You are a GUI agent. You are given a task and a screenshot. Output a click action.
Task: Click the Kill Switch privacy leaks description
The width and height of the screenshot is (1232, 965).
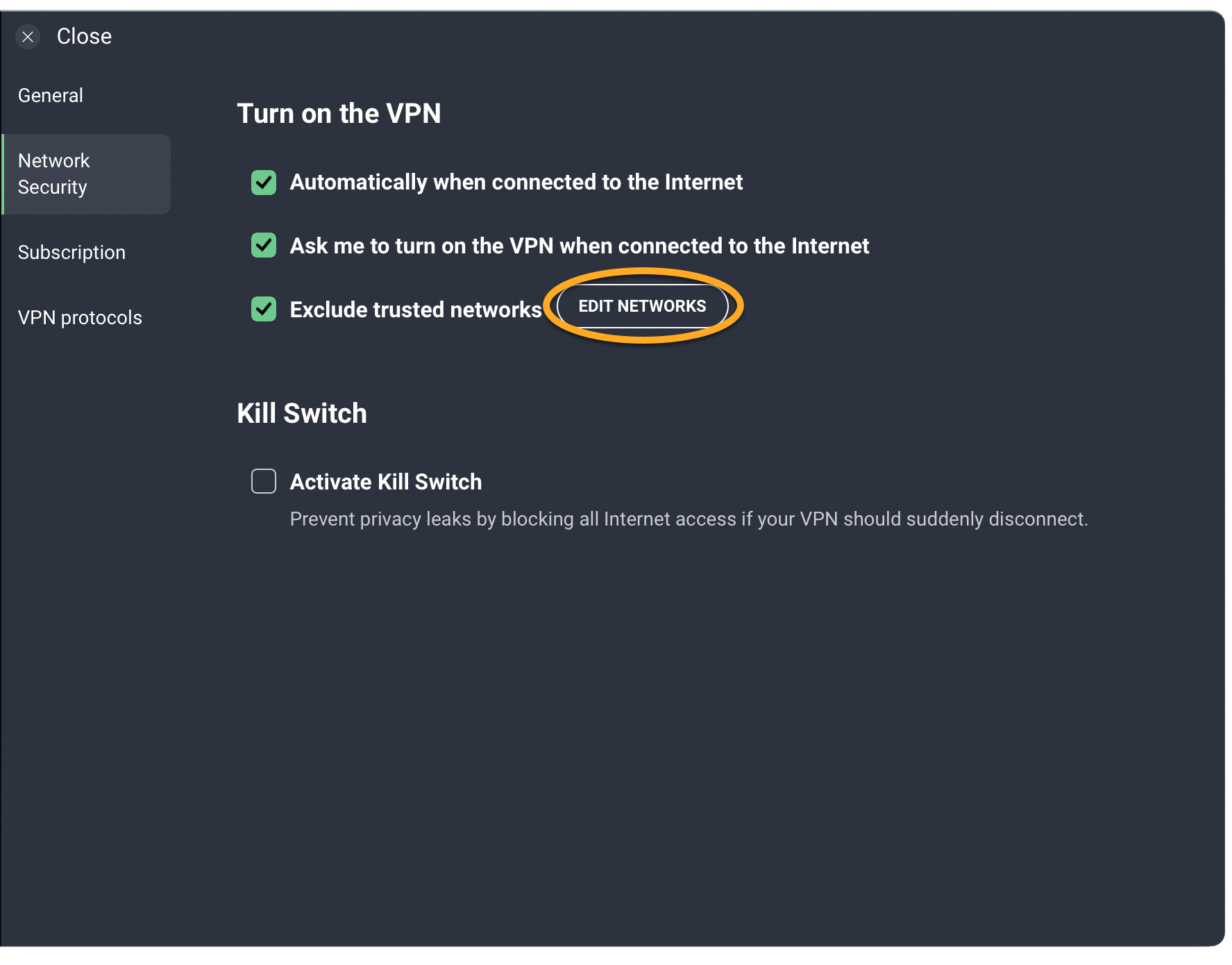click(688, 519)
